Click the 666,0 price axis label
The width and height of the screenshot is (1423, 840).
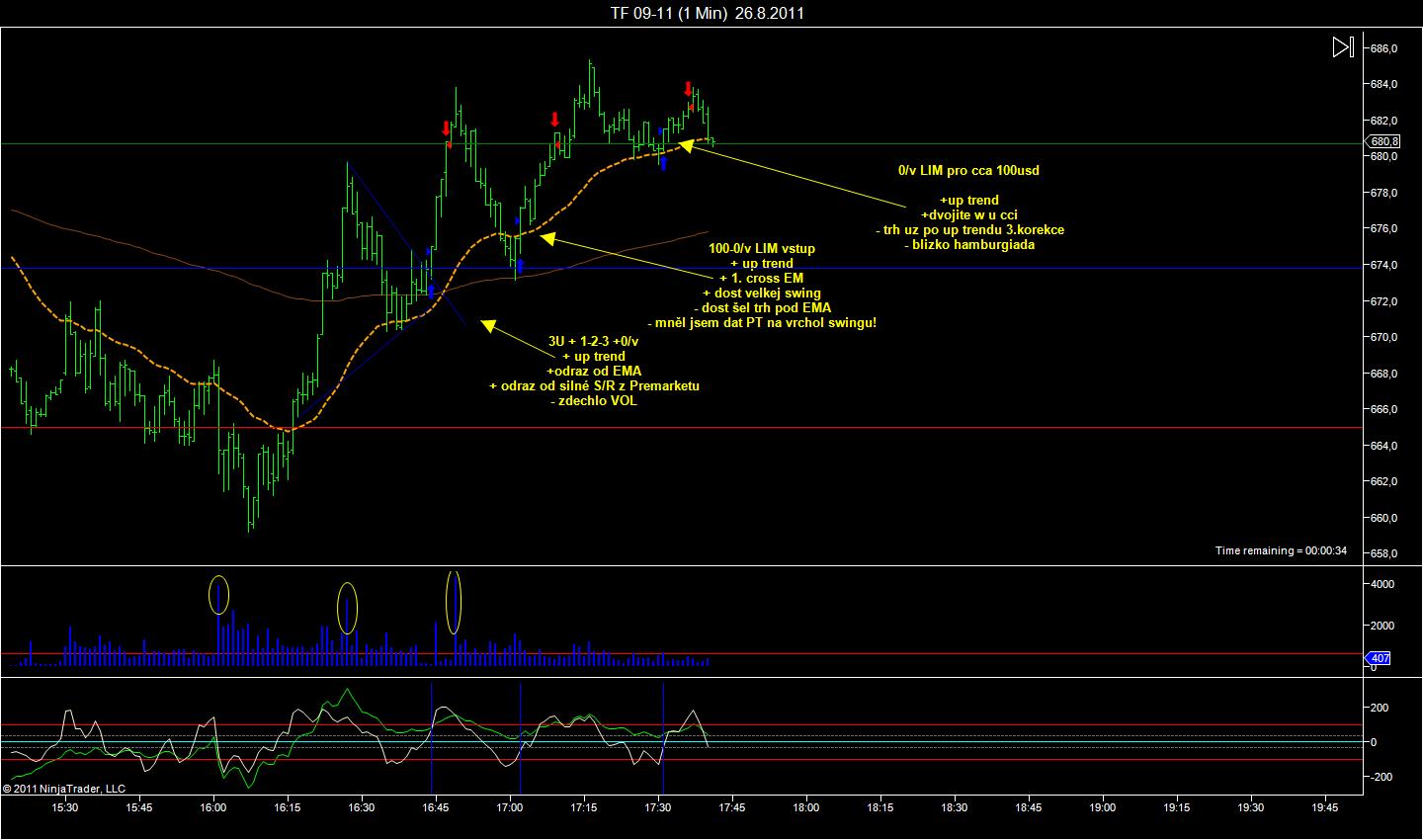(1383, 409)
